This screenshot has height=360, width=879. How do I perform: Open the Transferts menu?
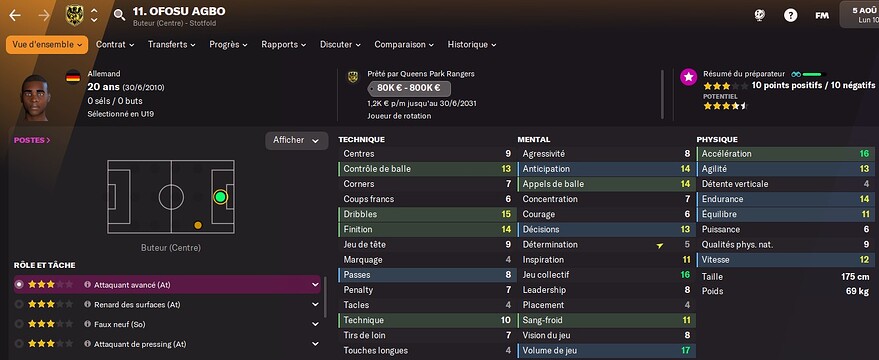tap(172, 44)
